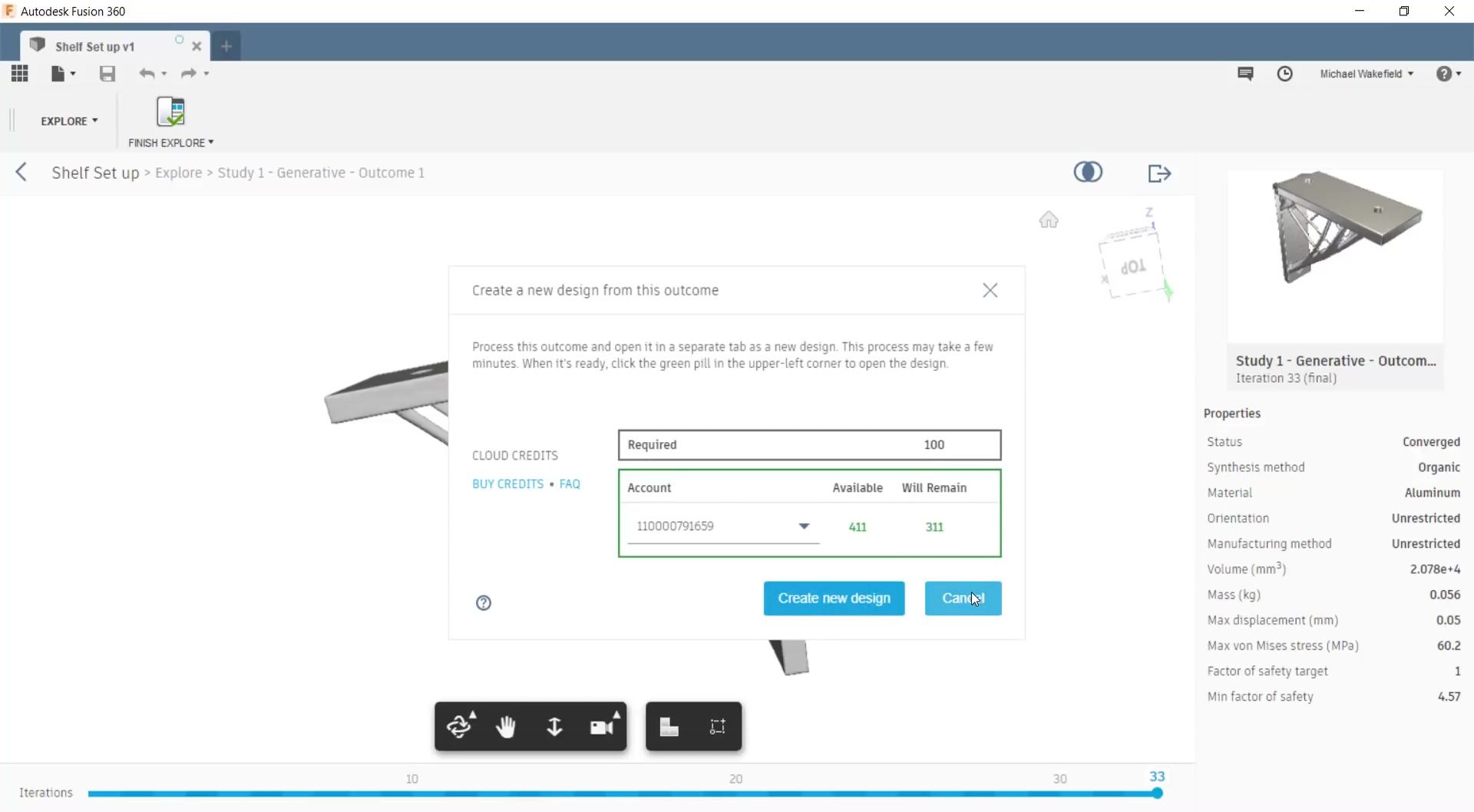Click the Save disk icon
The image size is (1474, 812).
coord(107,74)
